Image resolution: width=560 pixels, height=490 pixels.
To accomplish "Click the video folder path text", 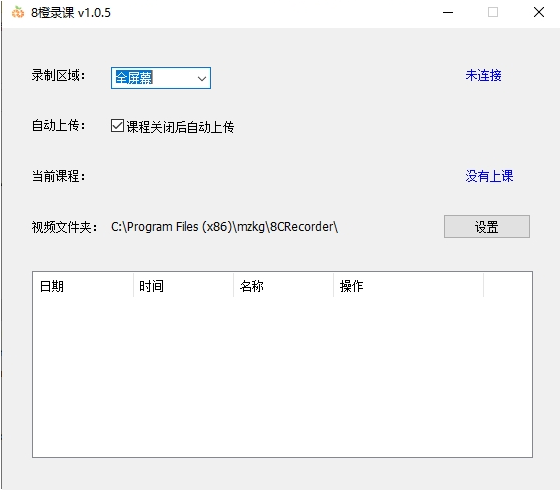I will click(x=224, y=227).
